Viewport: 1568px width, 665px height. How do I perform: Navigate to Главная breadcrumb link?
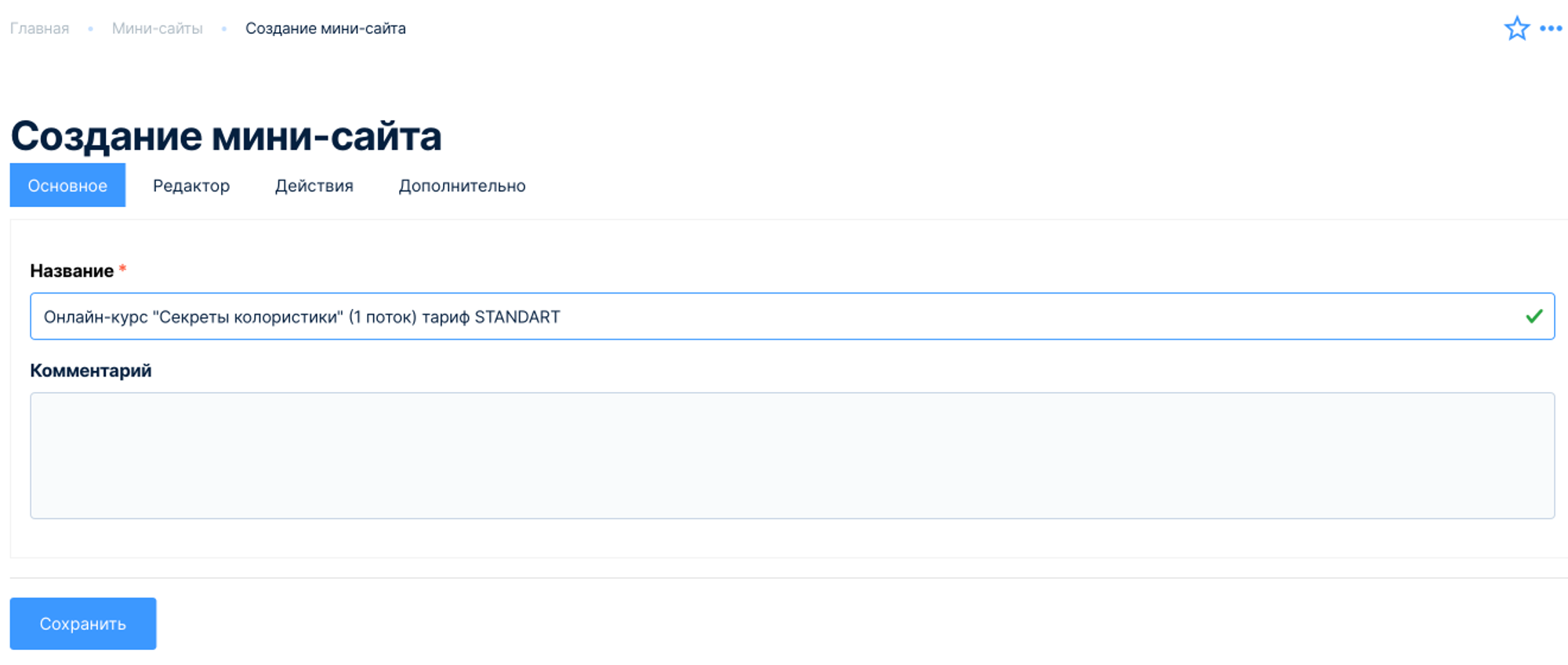(39, 29)
